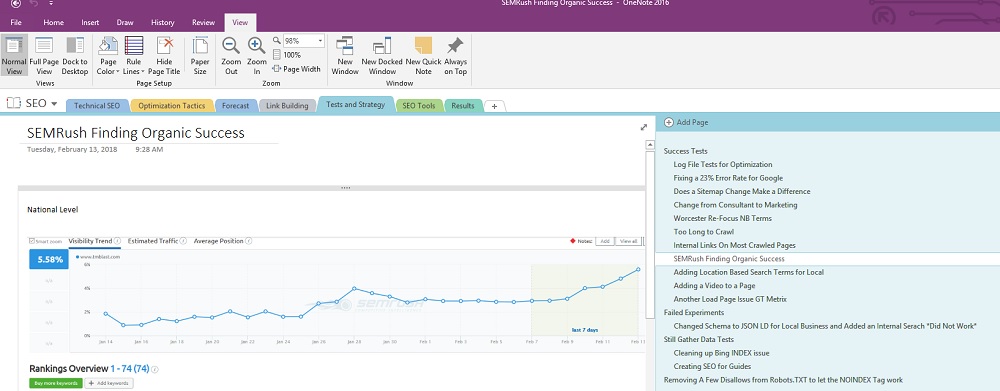Click the Zoom In magnifier
The height and width of the screenshot is (391, 1000).
point(257,55)
